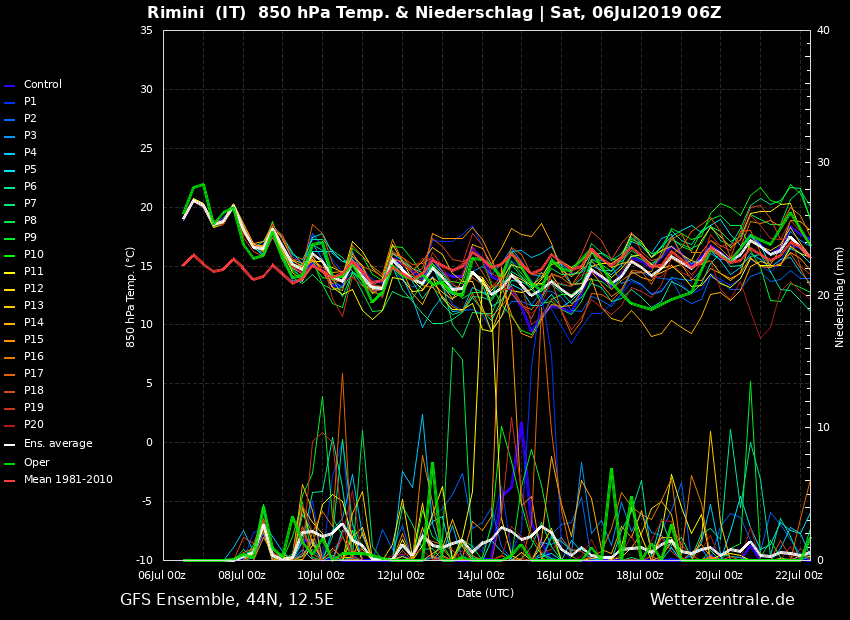Click the P9 legend label
850x620 pixels.
30,237
